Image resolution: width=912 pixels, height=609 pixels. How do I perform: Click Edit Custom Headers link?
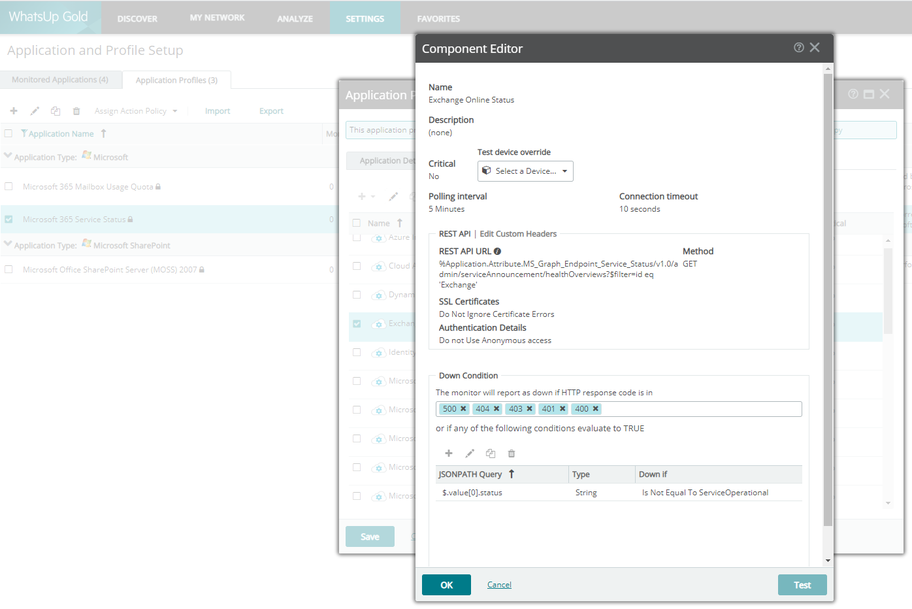click(x=518, y=234)
